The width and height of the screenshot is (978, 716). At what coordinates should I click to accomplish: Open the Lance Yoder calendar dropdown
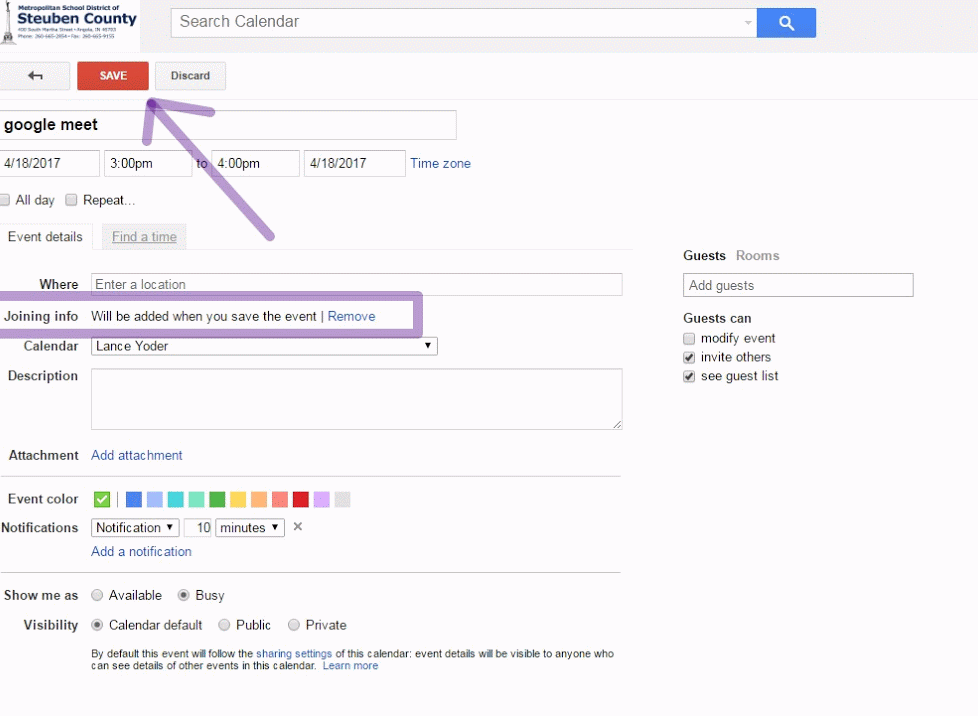(x=264, y=346)
